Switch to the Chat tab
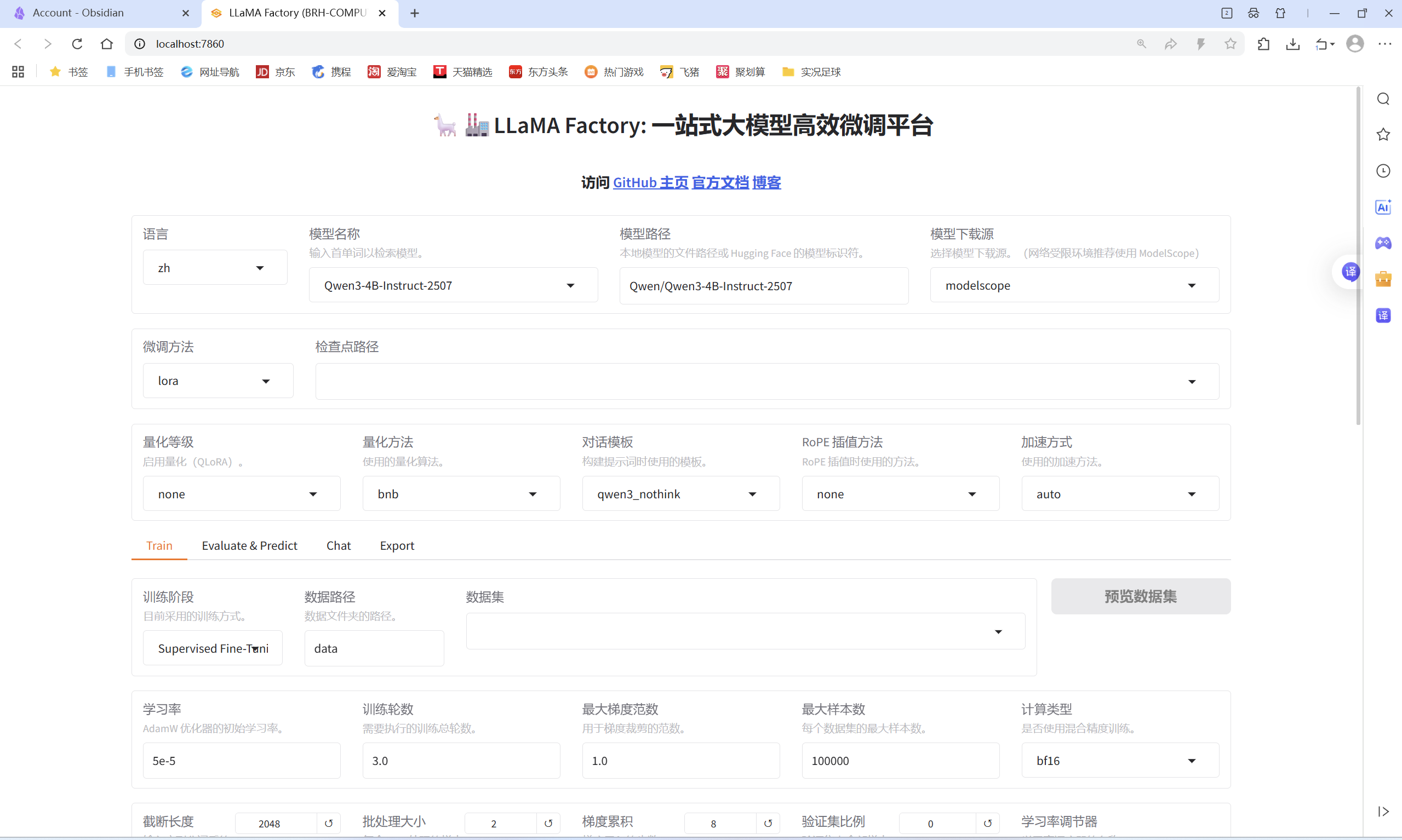1402x840 pixels. point(339,545)
